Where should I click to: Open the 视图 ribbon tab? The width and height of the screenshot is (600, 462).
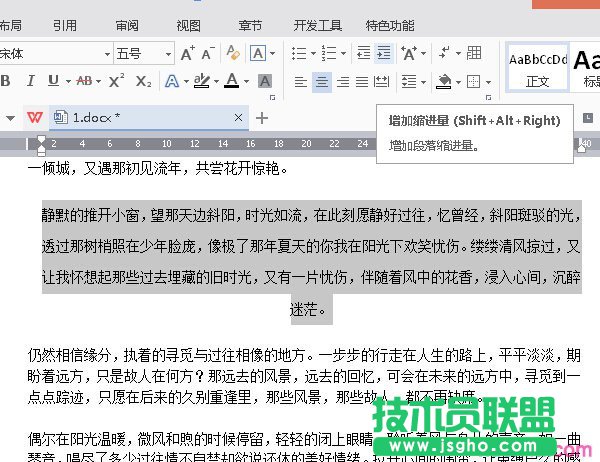pos(188,26)
